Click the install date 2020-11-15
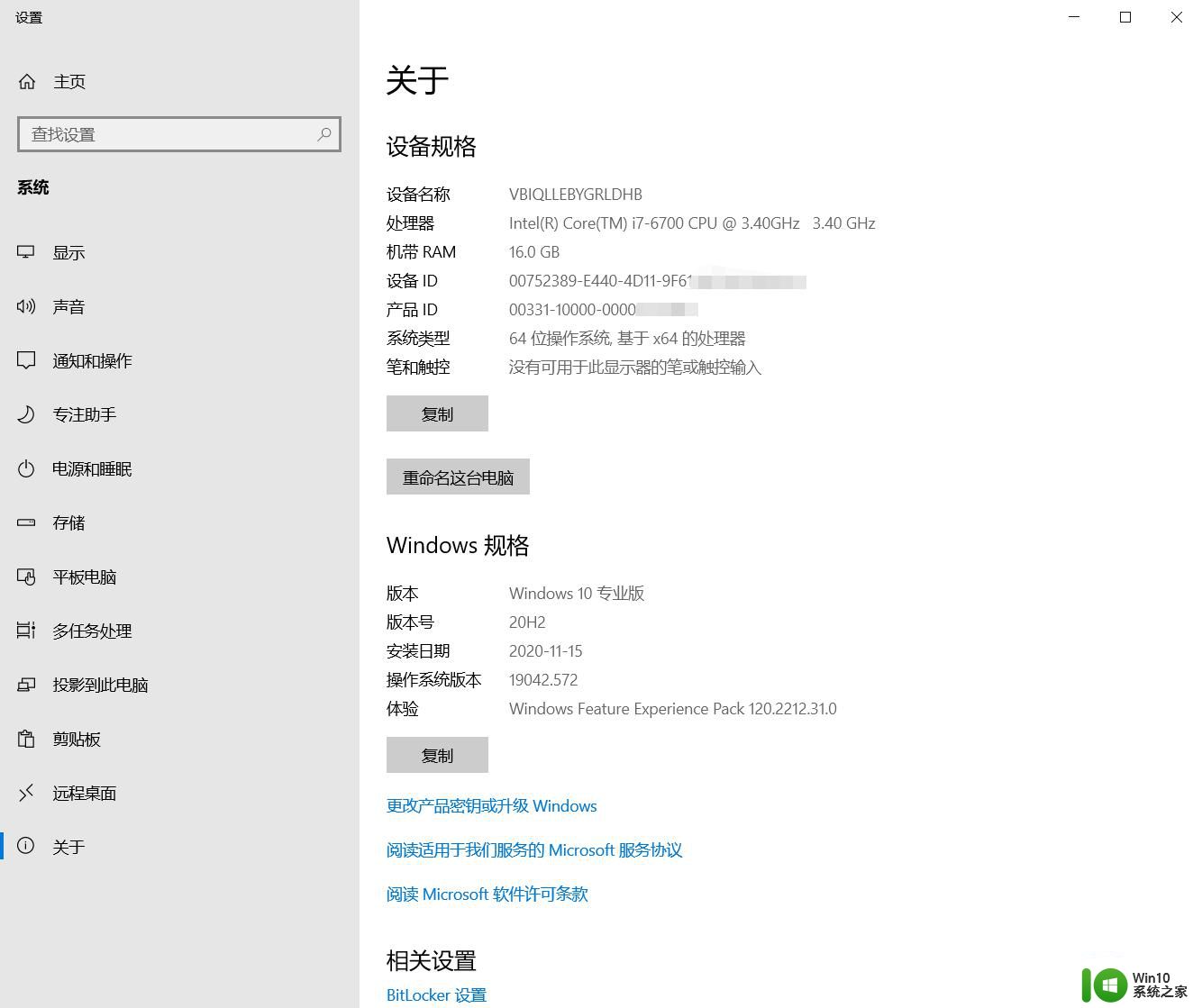1193x1008 pixels. (x=546, y=651)
